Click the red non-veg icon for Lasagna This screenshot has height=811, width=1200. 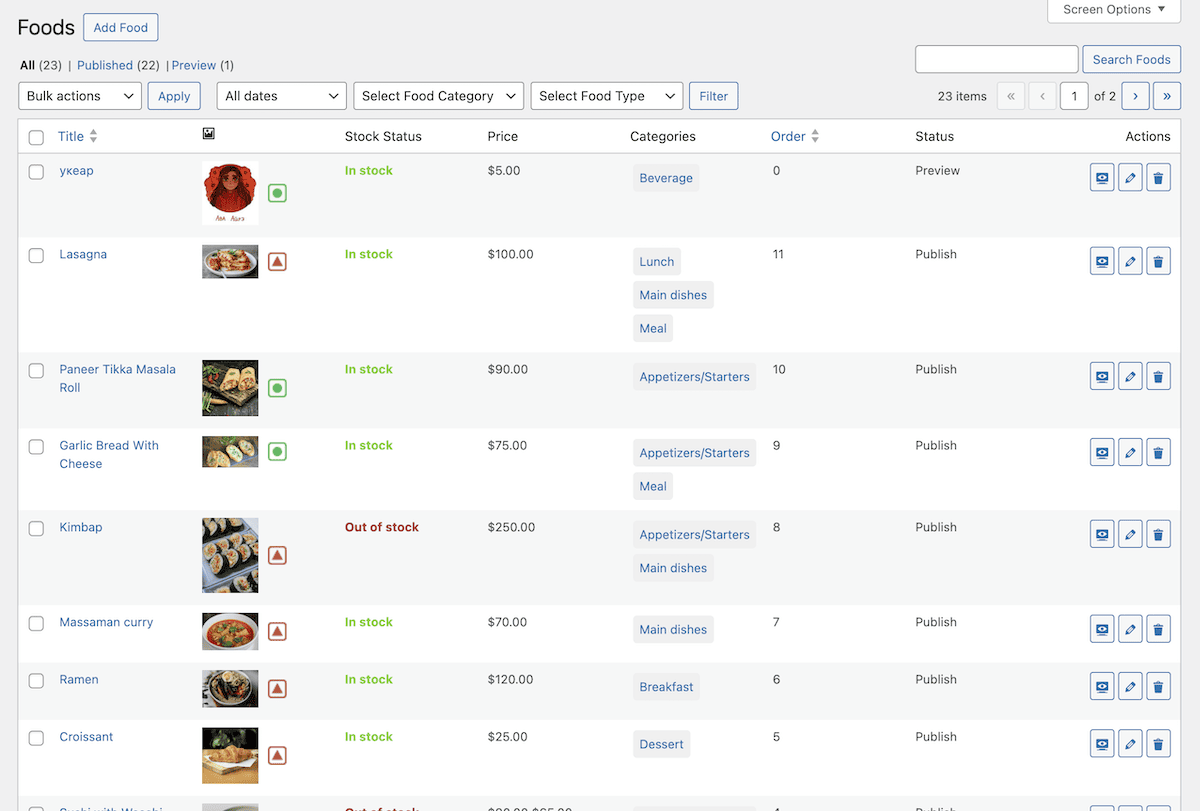pos(277,262)
